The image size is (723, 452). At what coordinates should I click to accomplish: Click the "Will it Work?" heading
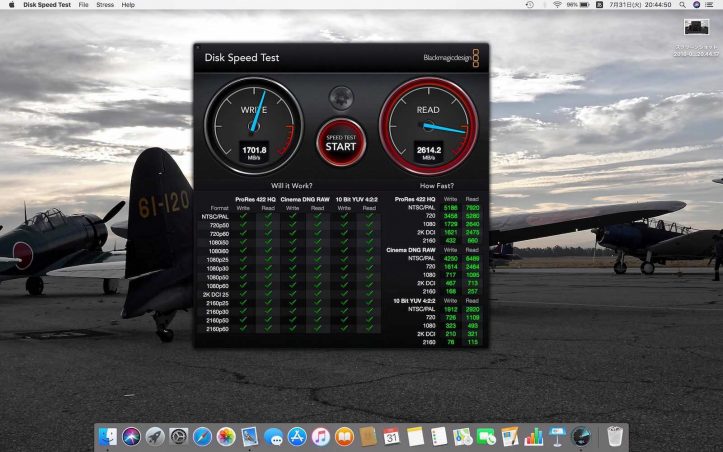pyautogui.click(x=291, y=185)
